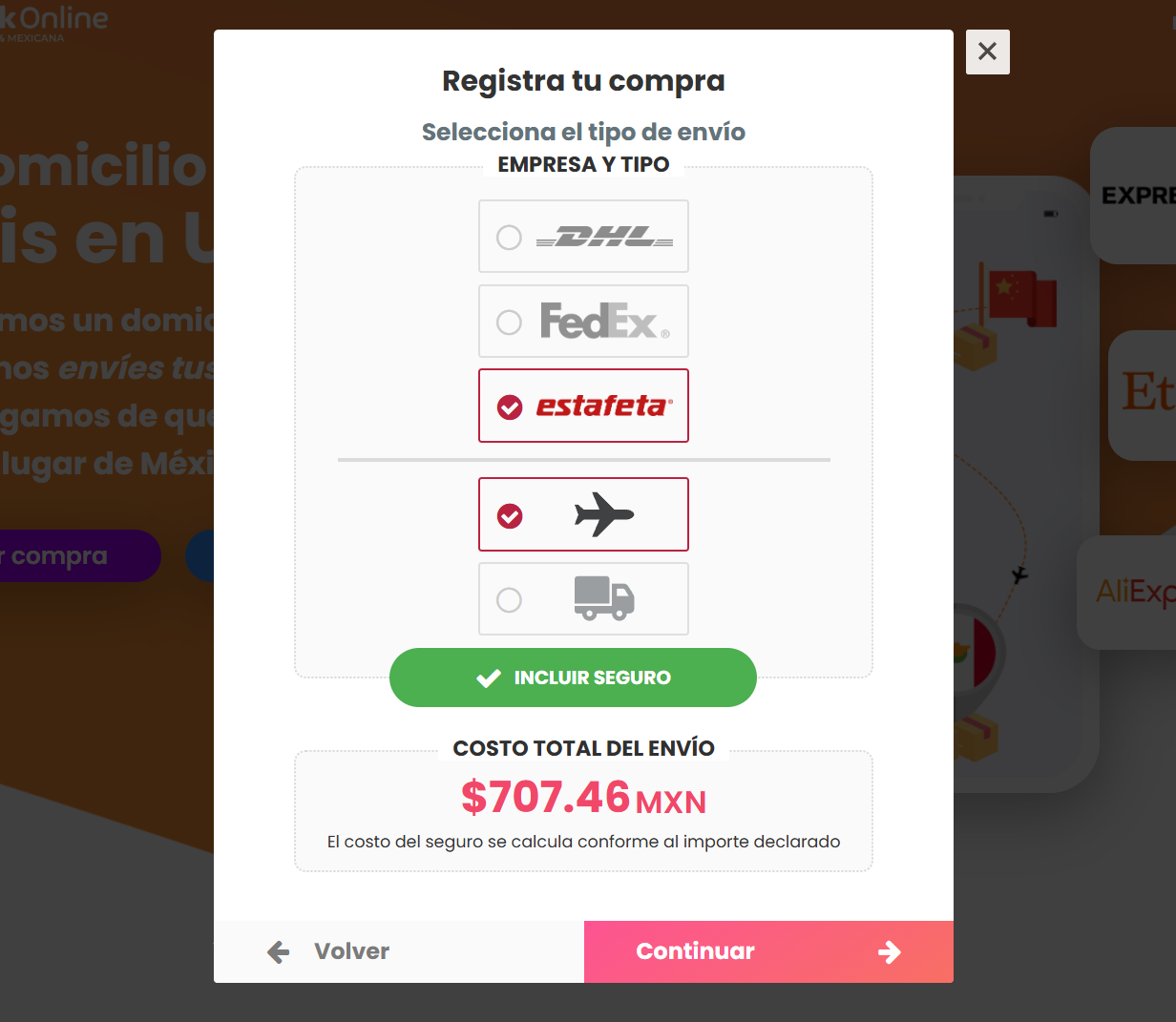Close the Registra tu compra dialog
Screen dimensions: 1176x1022
(987, 52)
